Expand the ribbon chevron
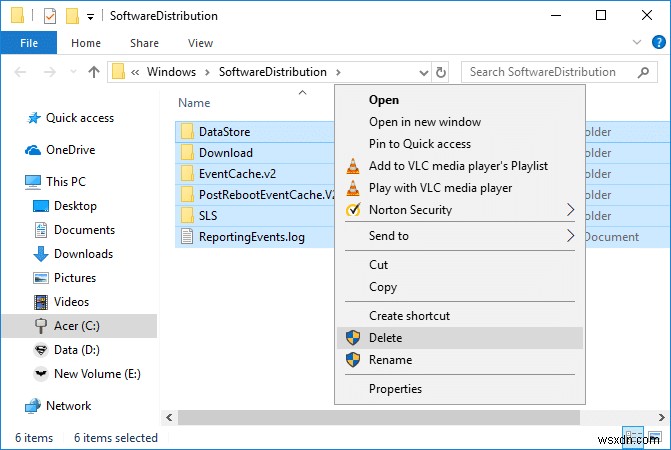Image resolution: width=671 pixels, height=450 pixels. click(637, 44)
